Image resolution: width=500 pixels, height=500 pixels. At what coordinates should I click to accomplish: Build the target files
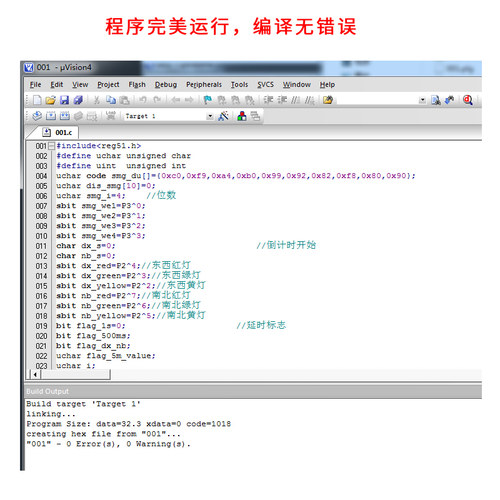tap(51, 116)
